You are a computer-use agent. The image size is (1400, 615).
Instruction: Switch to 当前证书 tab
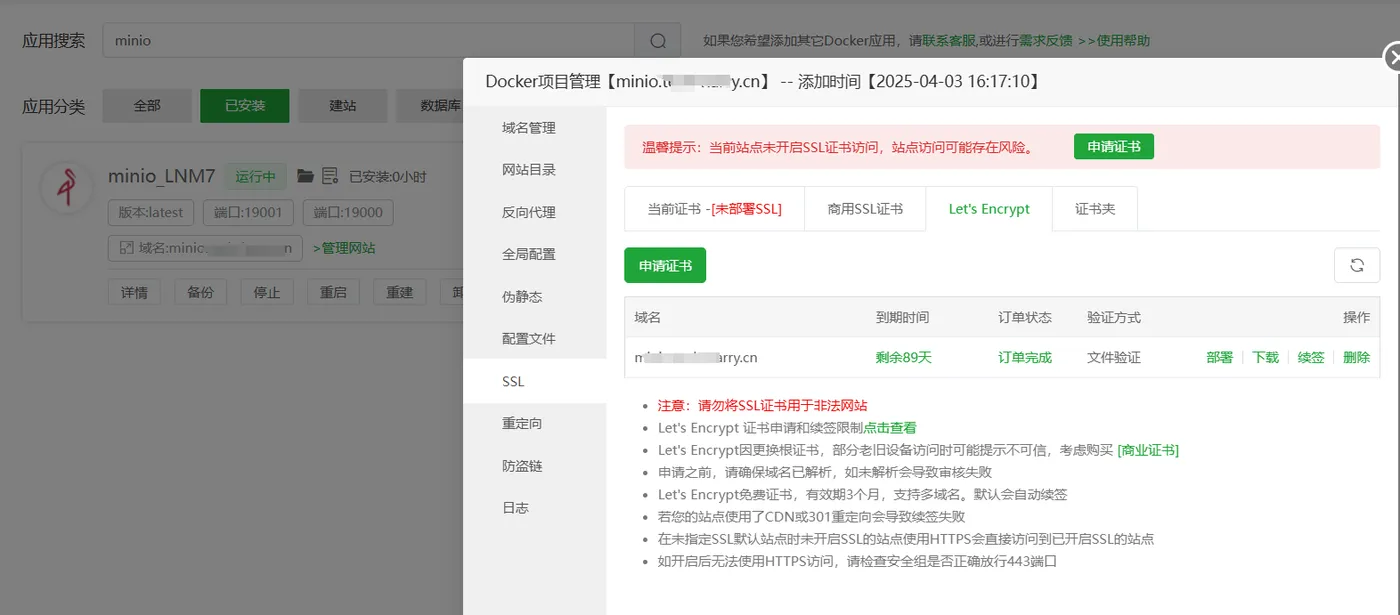coord(714,209)
